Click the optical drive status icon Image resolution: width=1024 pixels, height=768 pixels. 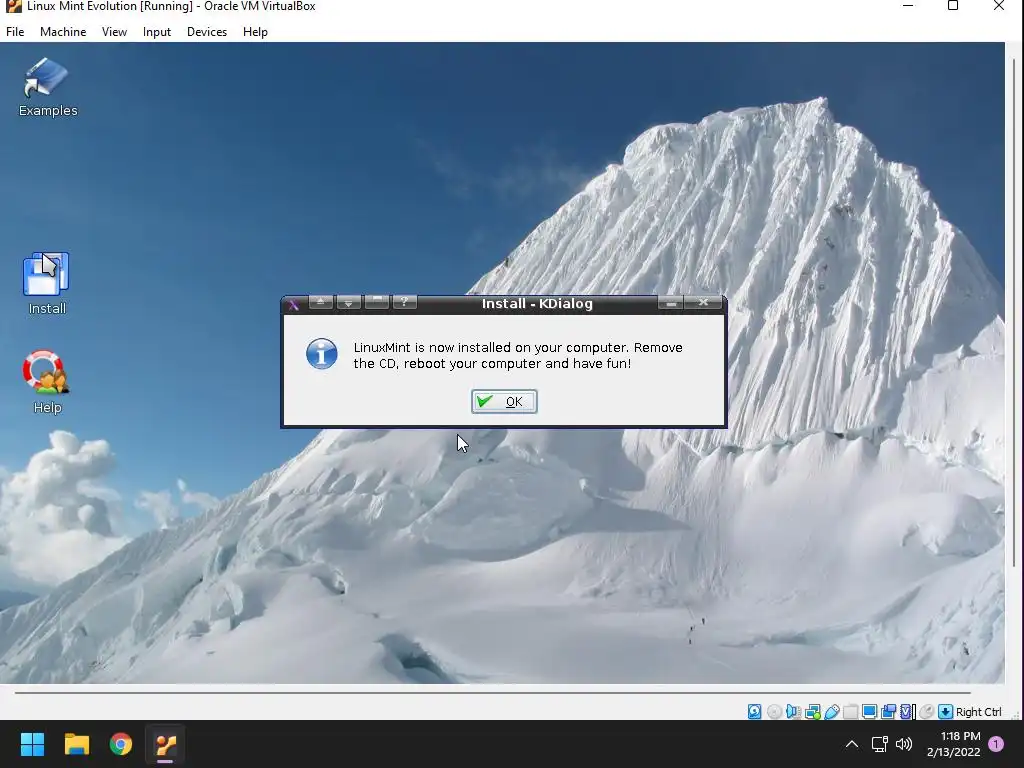[x=775, y=712]
